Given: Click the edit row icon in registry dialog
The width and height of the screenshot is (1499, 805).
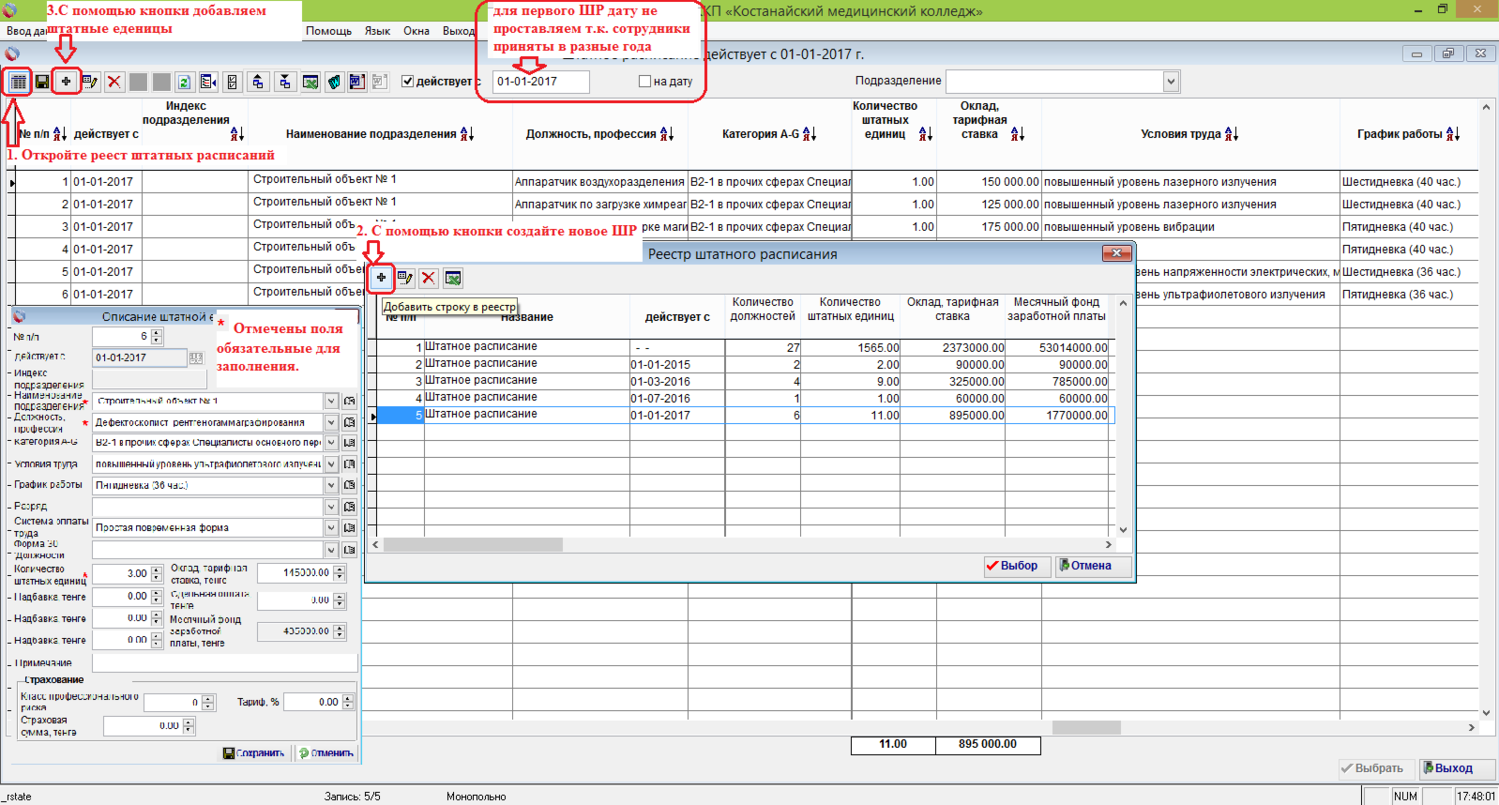Looking at the screenshot, I should point(405,278).
